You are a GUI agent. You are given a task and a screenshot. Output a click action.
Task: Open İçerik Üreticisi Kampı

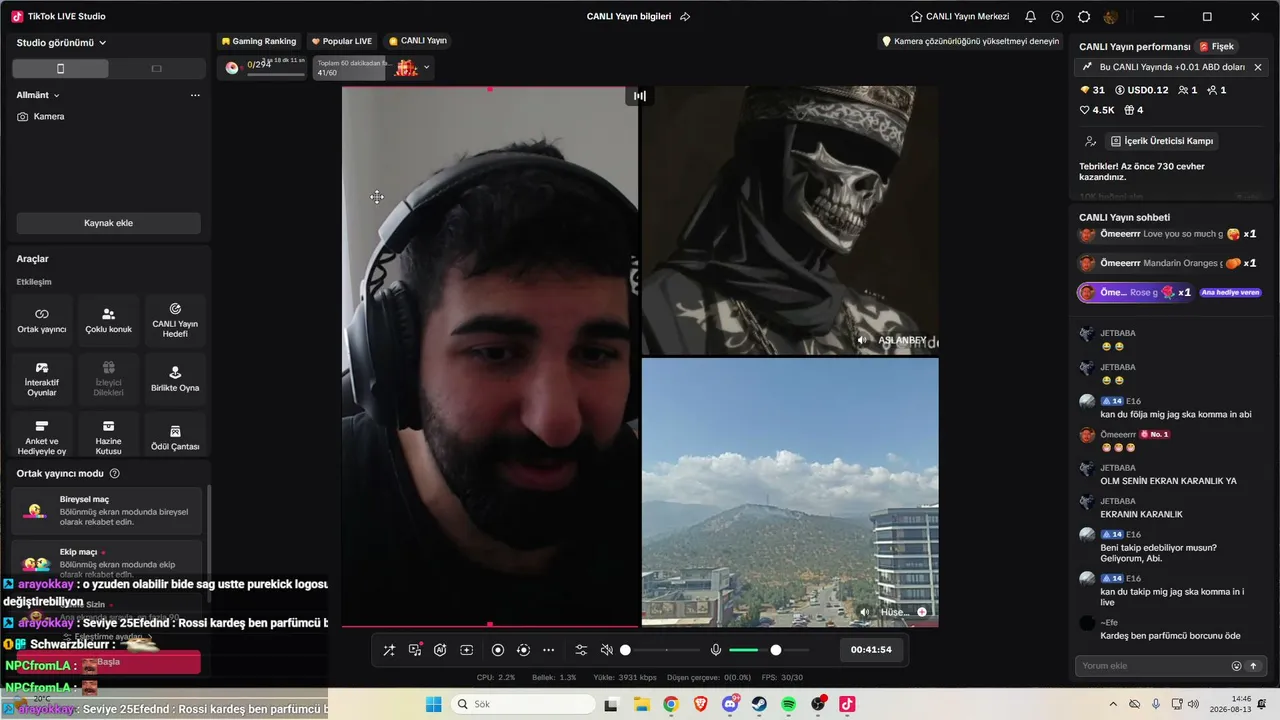tap(1162, 141)
